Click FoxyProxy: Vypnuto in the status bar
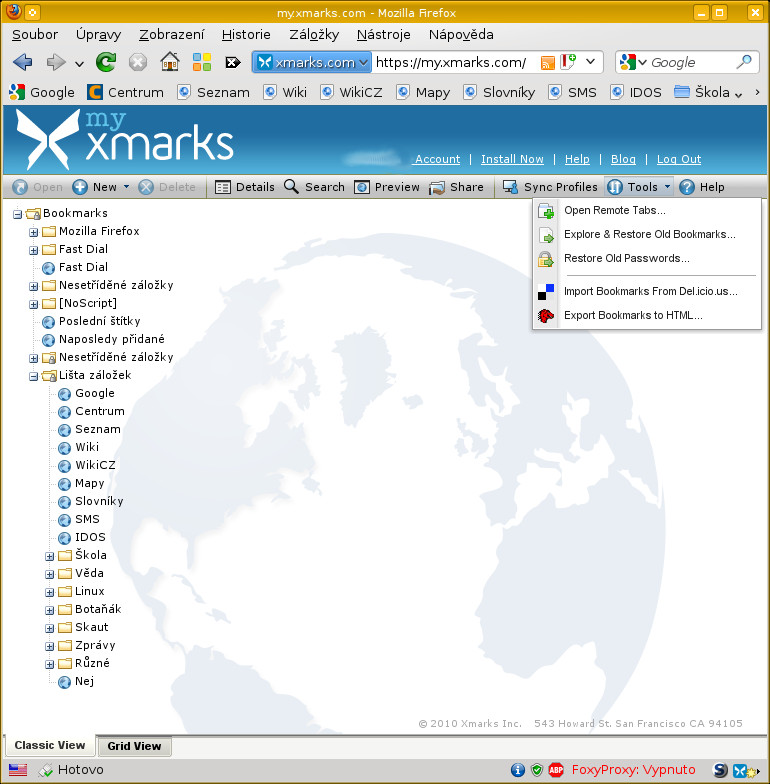This screenshot has width=770, height=784. 633,770
